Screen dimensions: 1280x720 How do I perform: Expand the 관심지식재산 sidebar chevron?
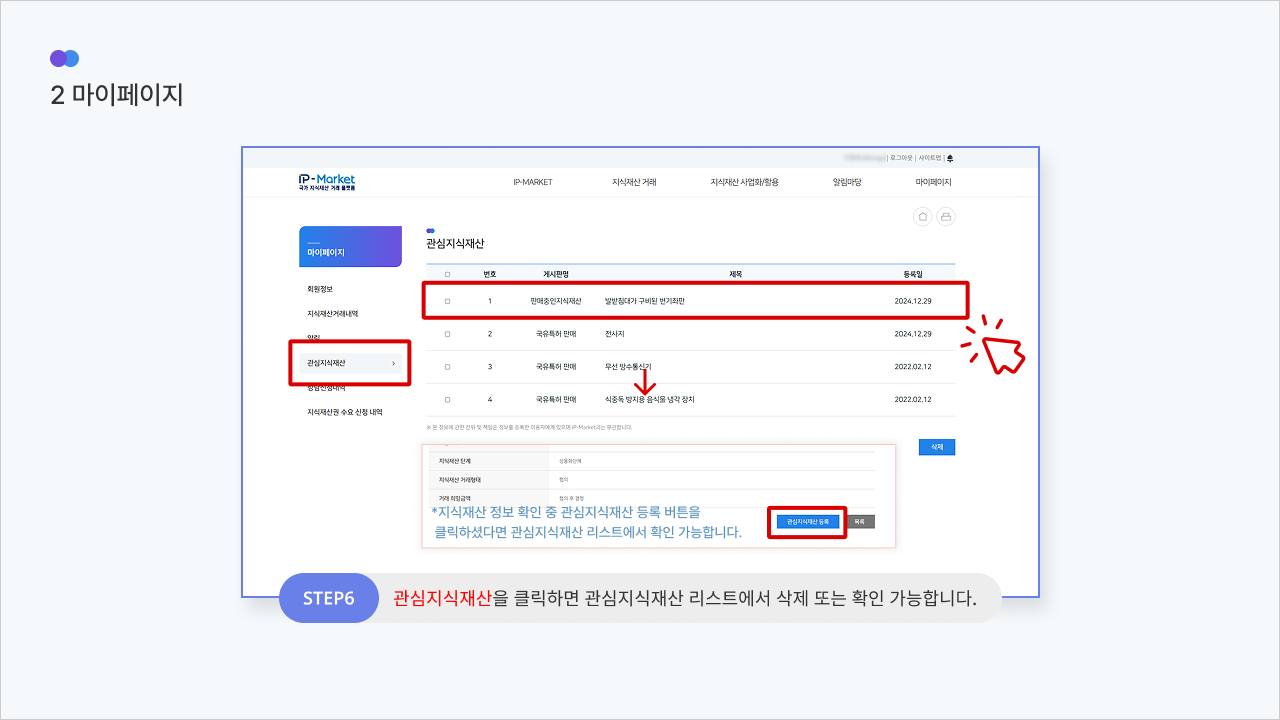pyautogui.click(x=393, y=363)
